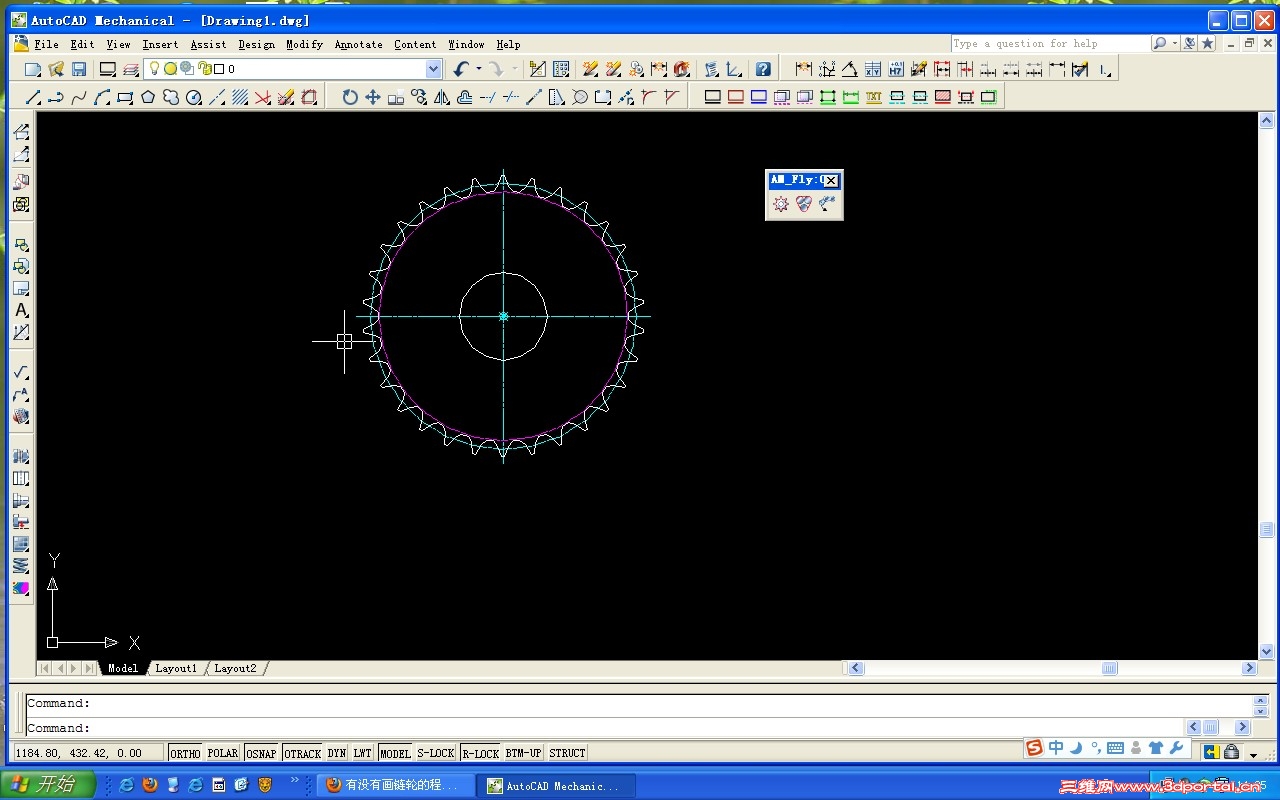
Task: Open the Modify menu
Action: 304,44
